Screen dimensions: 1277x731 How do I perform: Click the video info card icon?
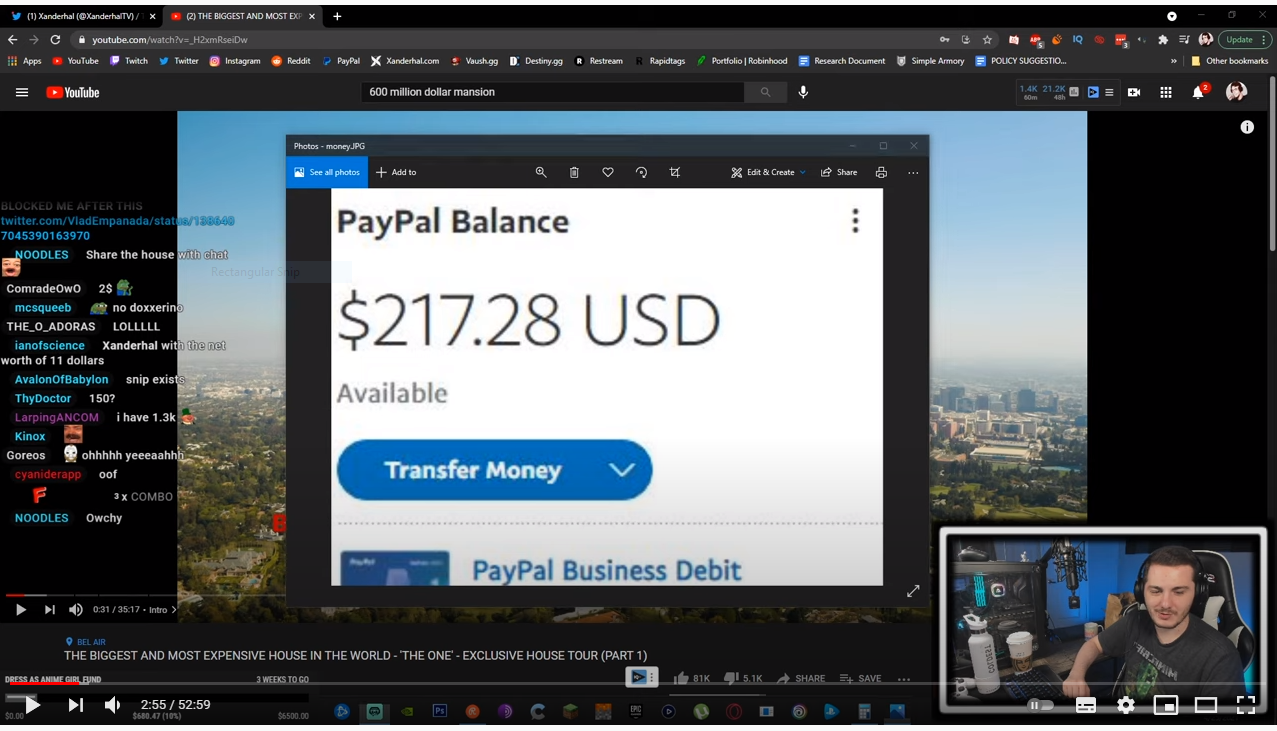click(1247, 127)
